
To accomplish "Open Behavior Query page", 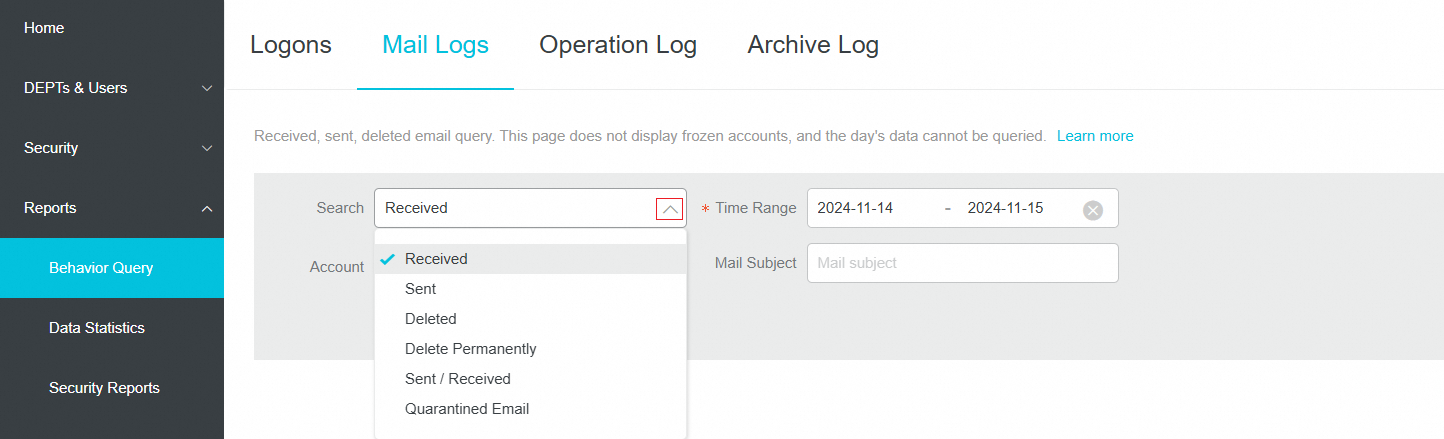I will coord(112,268).
